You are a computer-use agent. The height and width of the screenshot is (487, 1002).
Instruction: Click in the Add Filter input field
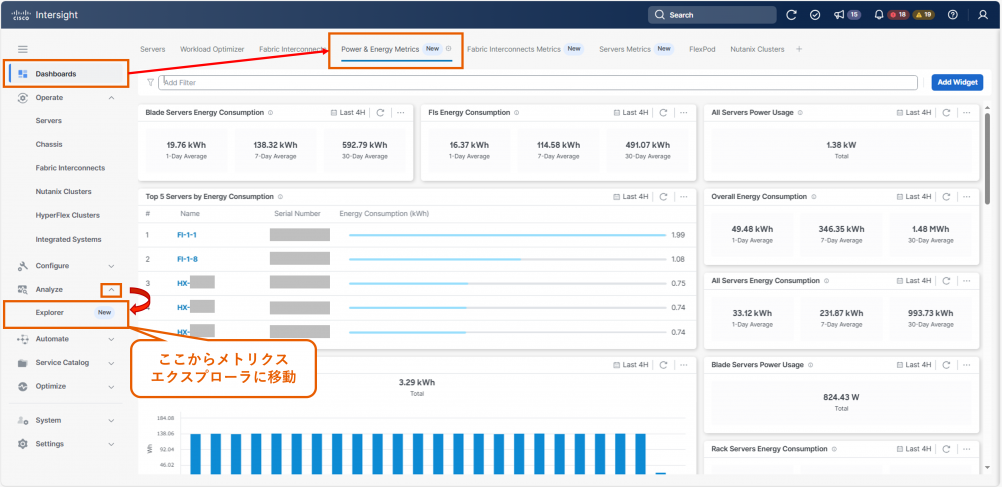pos(537,82)
